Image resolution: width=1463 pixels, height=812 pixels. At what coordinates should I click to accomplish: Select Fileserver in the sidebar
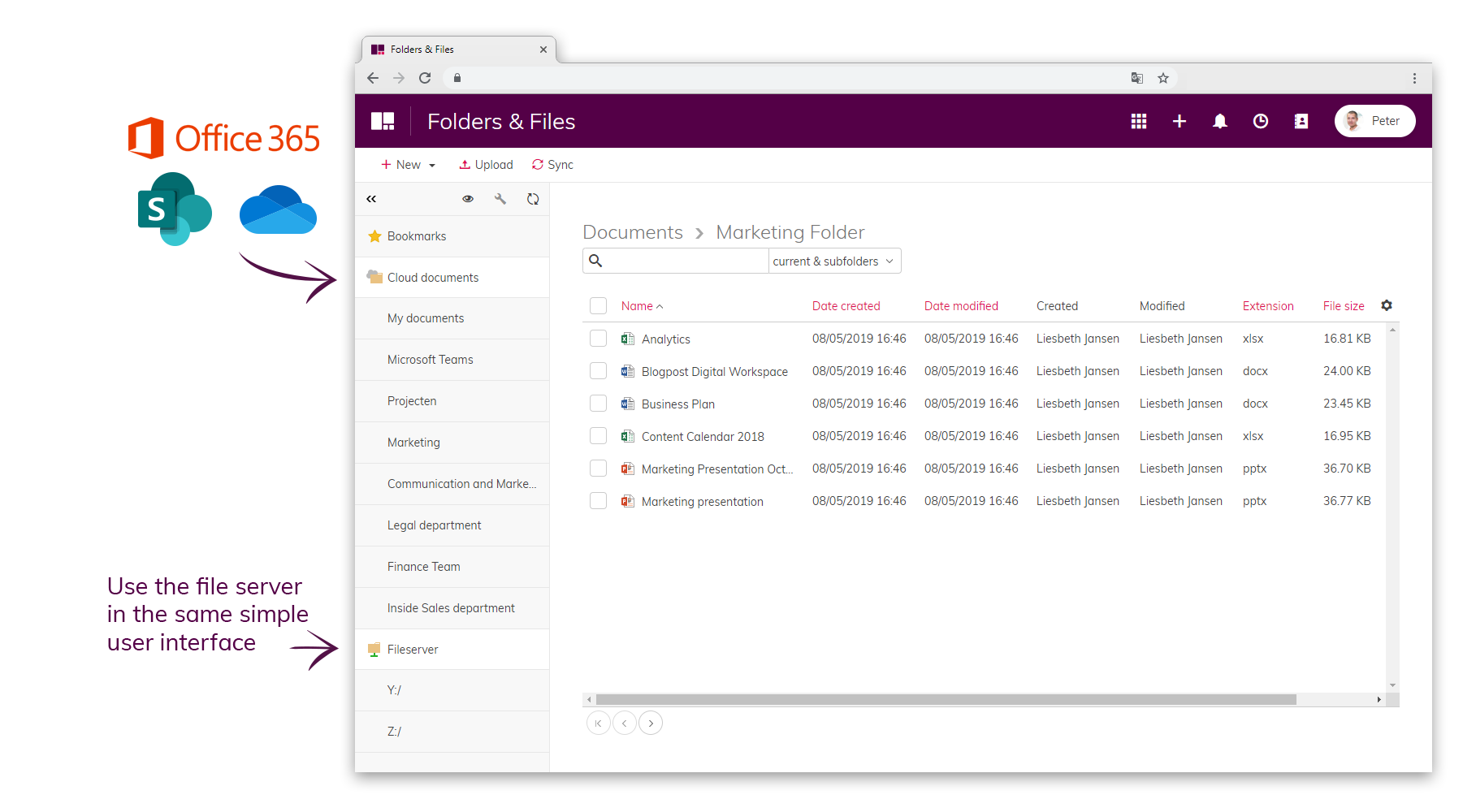coord(412,650)
